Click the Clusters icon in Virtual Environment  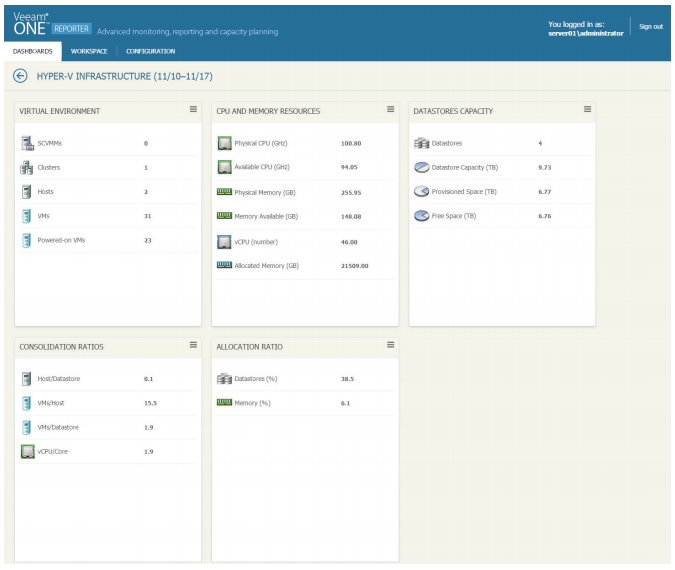27,168
